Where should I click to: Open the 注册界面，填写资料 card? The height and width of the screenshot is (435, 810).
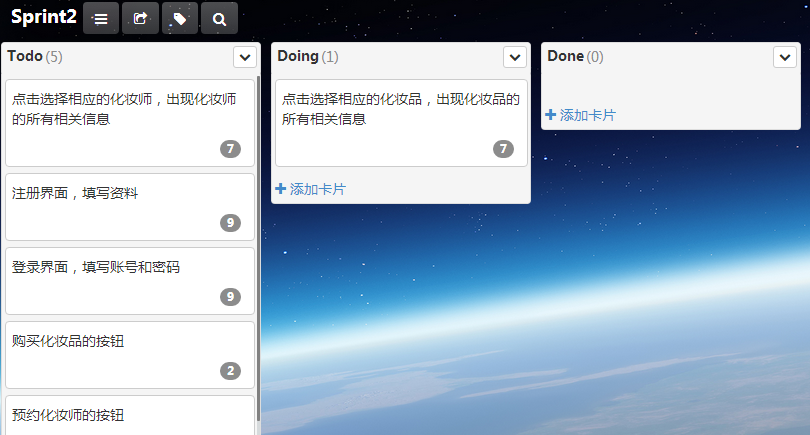[130, 207]
